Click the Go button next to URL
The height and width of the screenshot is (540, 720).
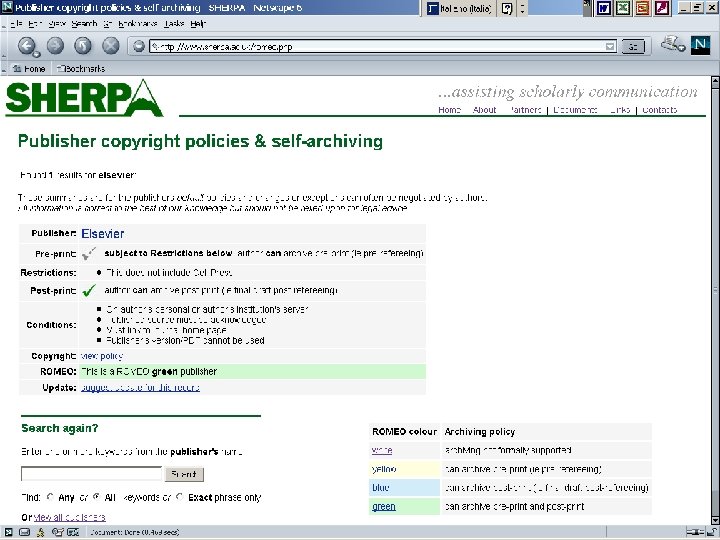click(x=633, y=46)
